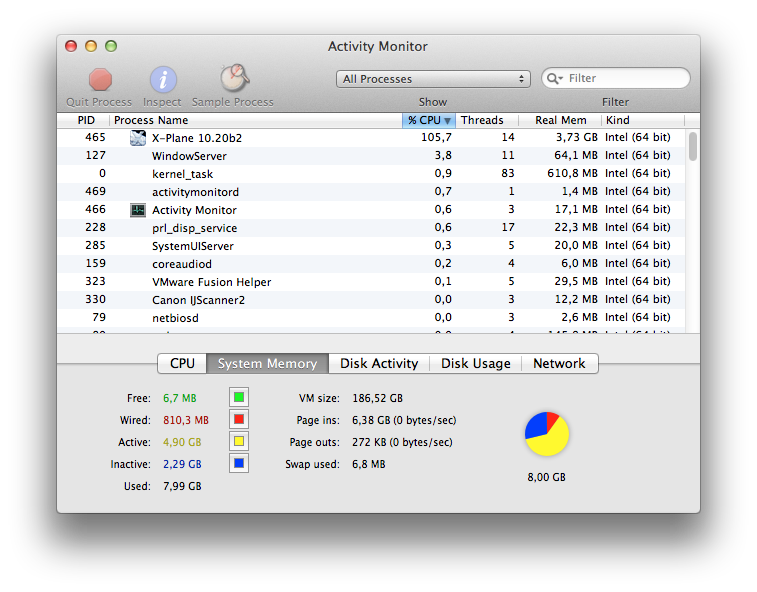Viewport: 757px width, 592px height.
Task: Click the VM size 186,52 GB value
Action: click(x=378, y=398)
